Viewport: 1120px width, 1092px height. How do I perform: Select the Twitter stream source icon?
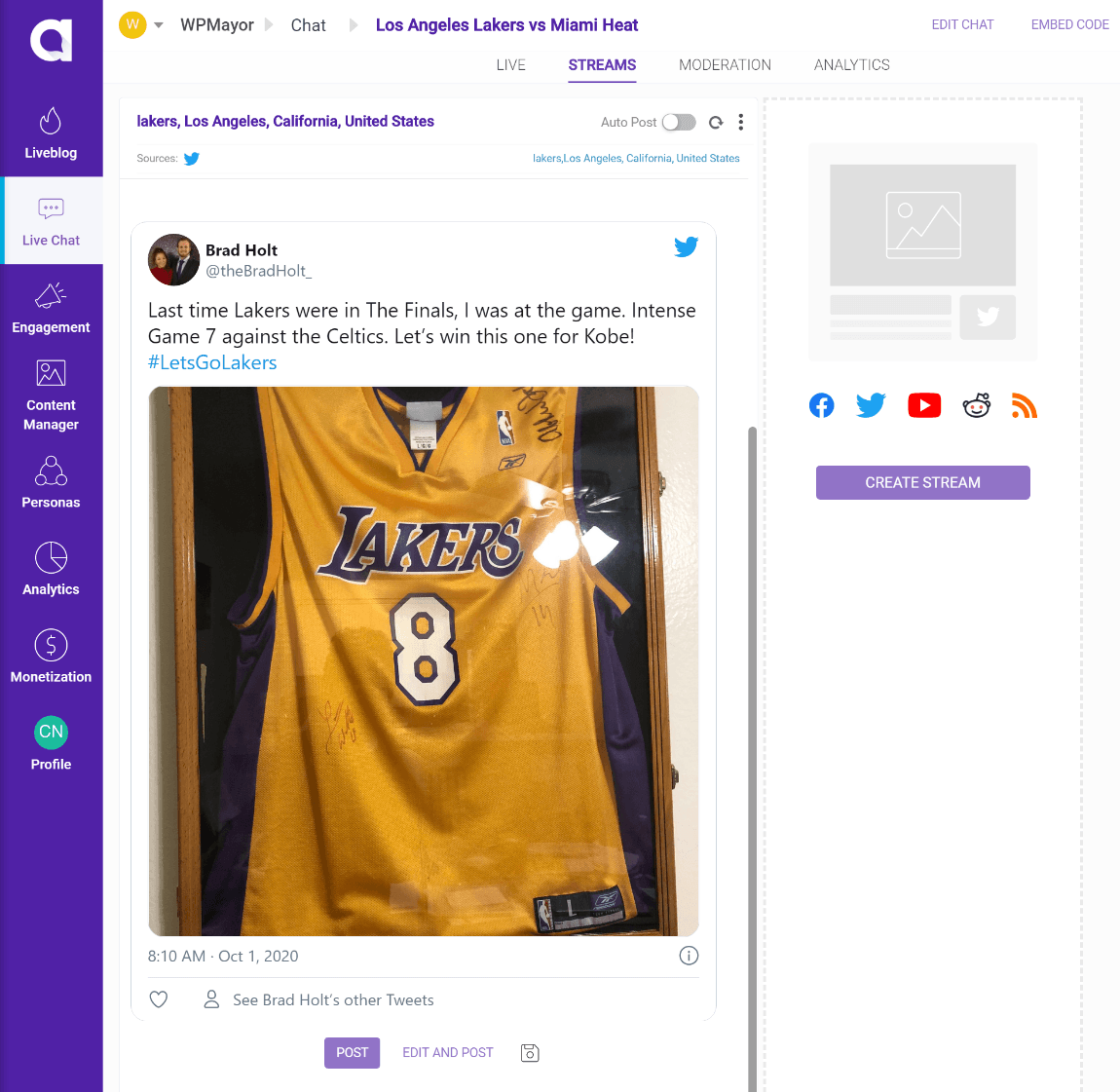point(871,405)
